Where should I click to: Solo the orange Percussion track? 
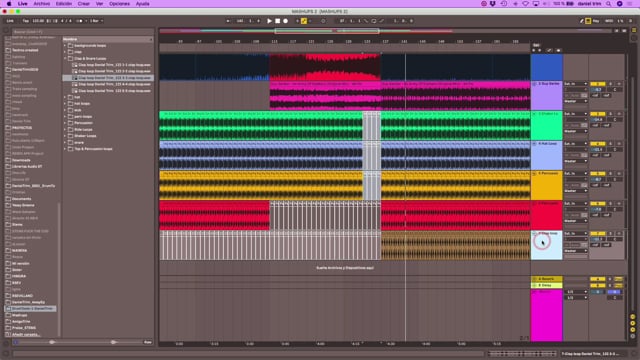[611, 173]
